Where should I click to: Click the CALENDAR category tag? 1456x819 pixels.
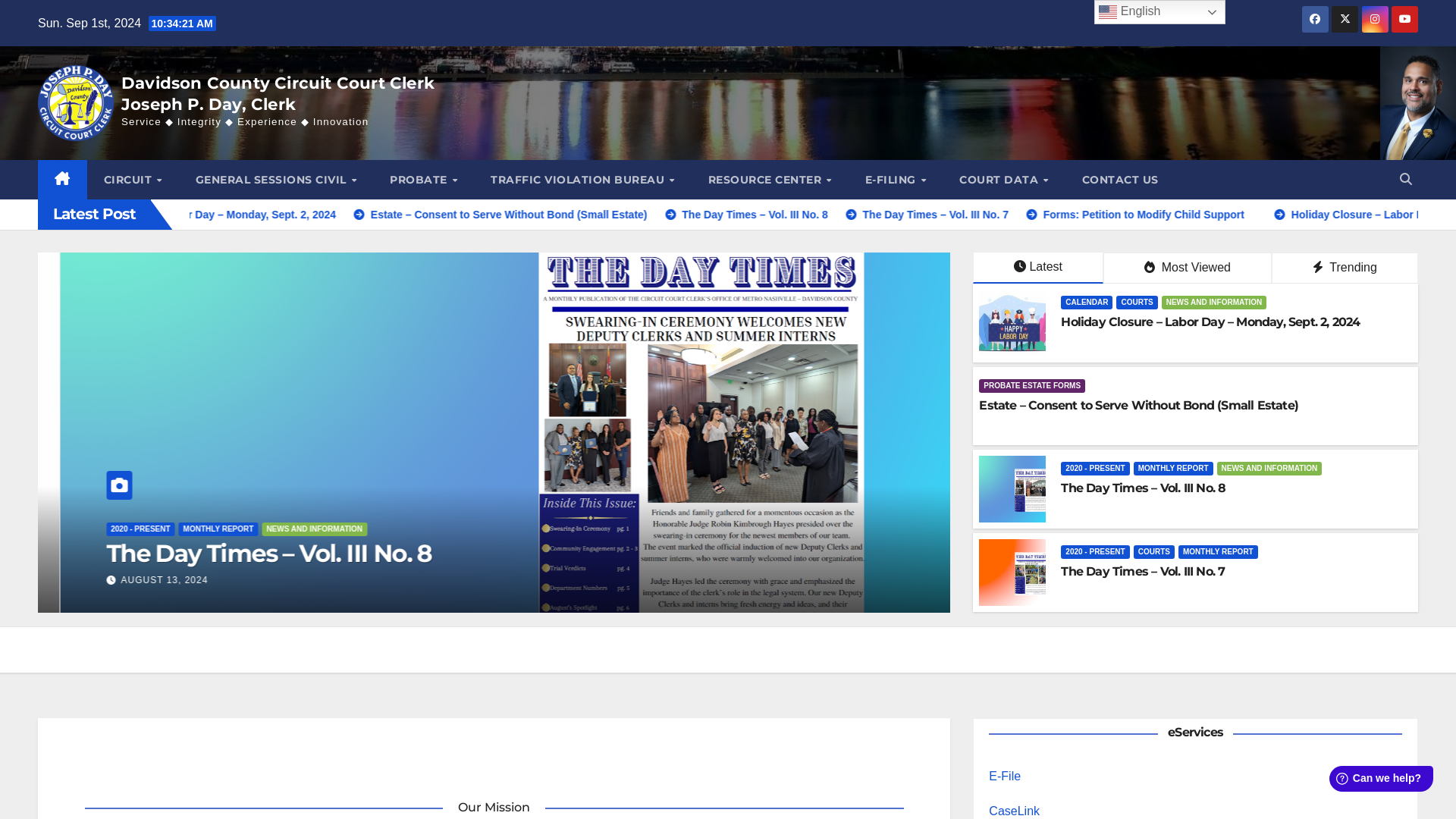coord(1087,303)
